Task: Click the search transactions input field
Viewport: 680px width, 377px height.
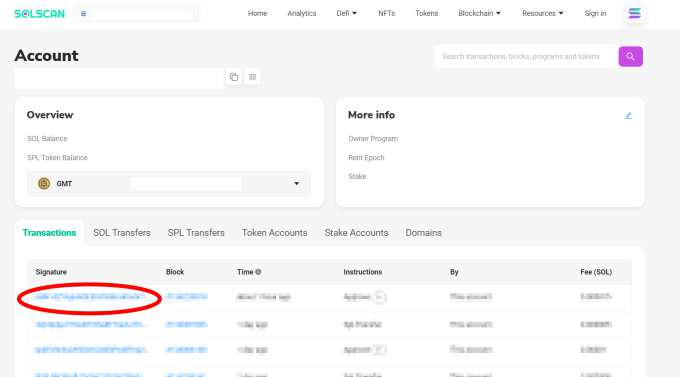Action: (x=526, y=56)
